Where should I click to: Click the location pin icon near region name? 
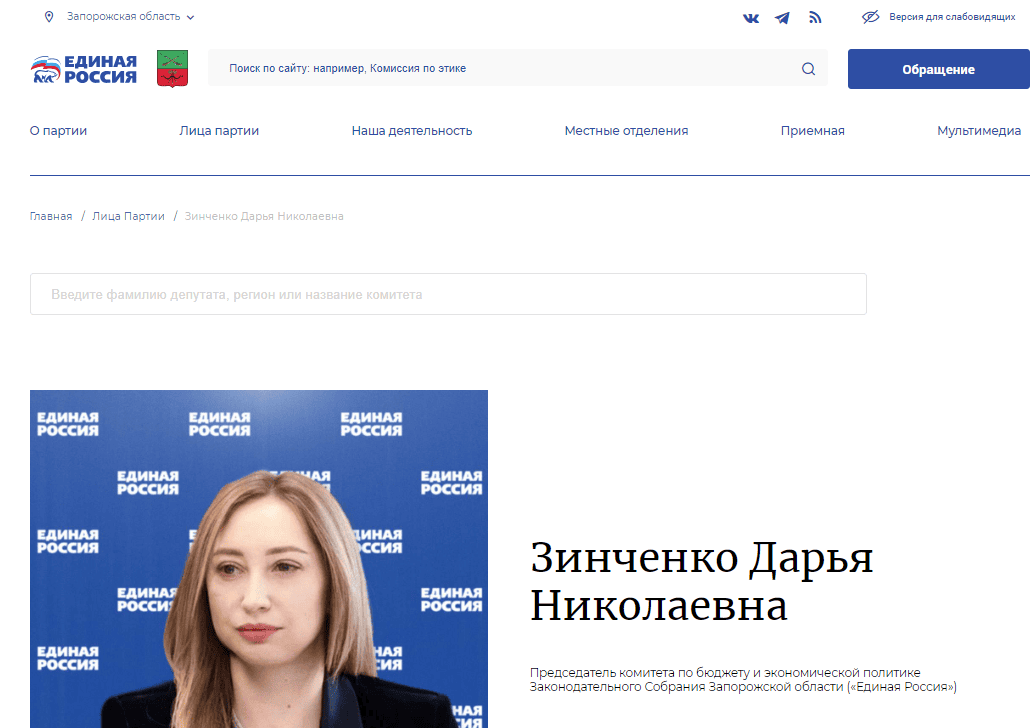(48, 16)
